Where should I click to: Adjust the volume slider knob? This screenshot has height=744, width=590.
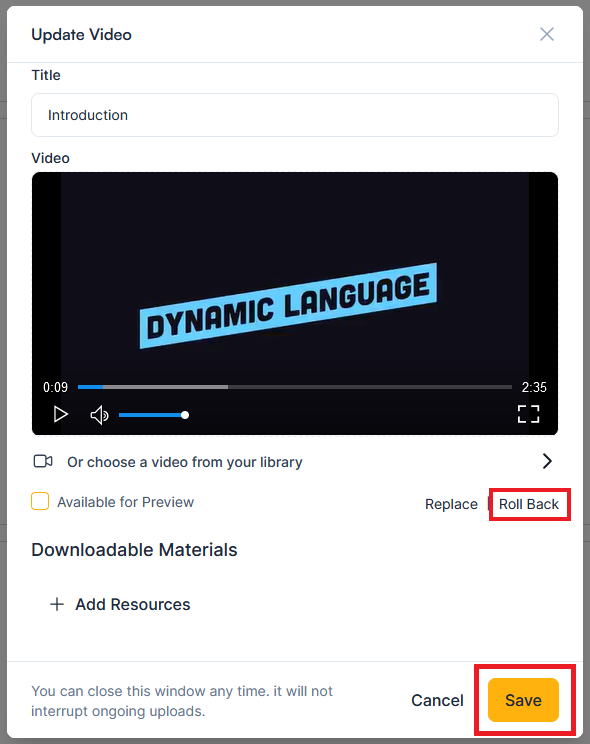pos(185,415)
